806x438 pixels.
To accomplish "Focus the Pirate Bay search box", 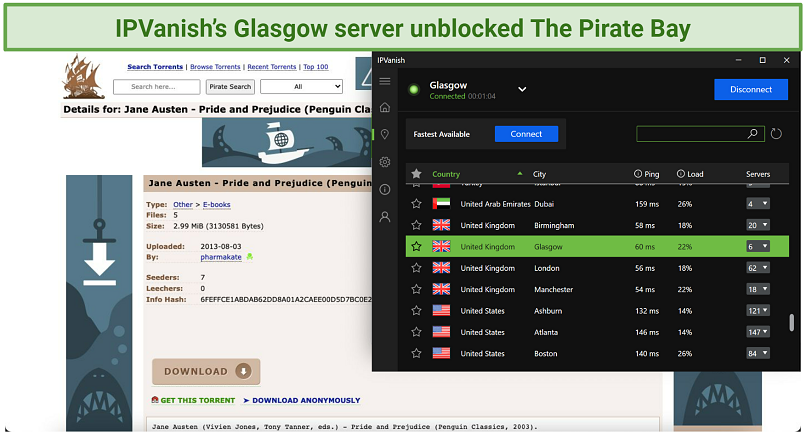I will coord(157,87).
